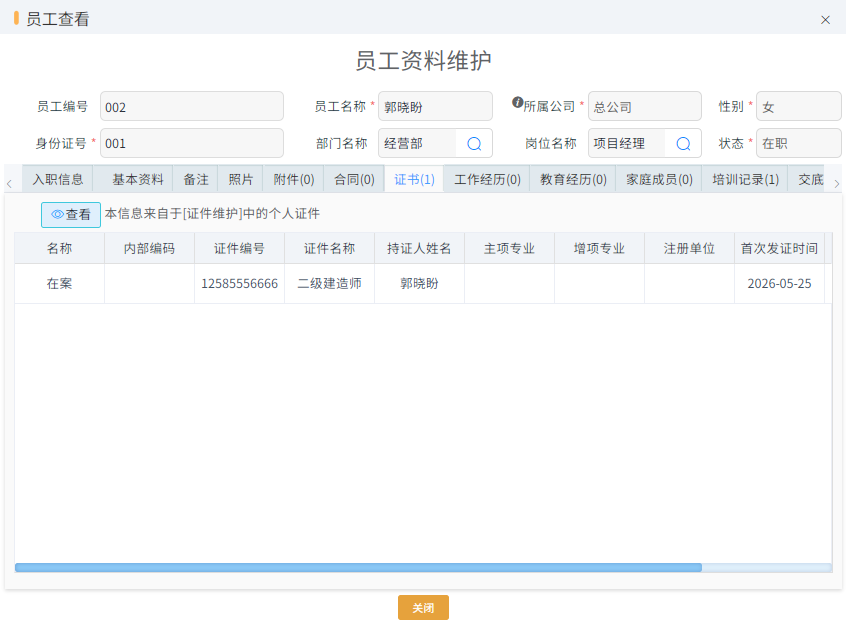Select the date cell 2026-05-25
The height and width of the screenshot is (622, 846).
click(780, 283)
